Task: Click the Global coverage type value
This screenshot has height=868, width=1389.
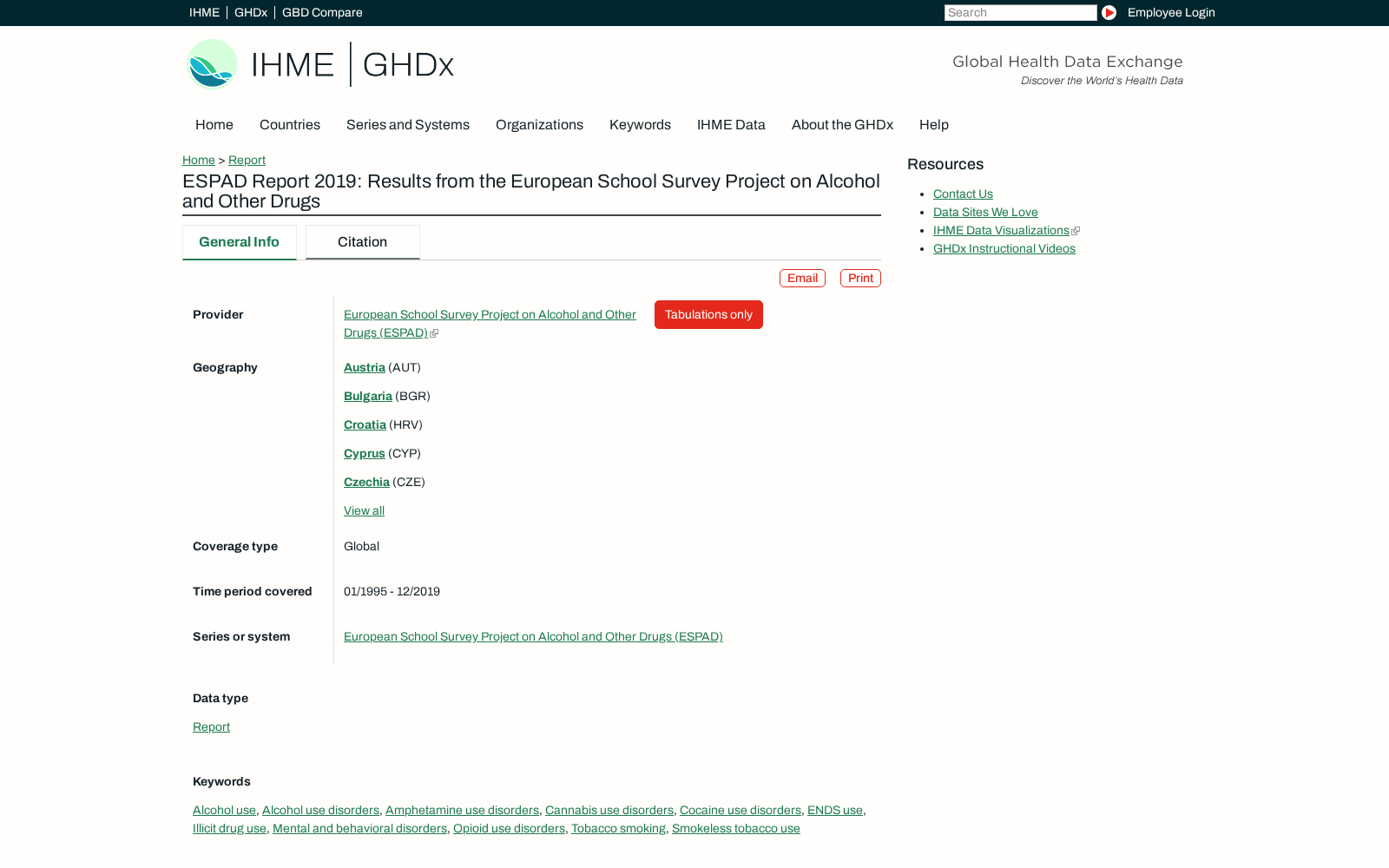Action: [x=361, y=547]
